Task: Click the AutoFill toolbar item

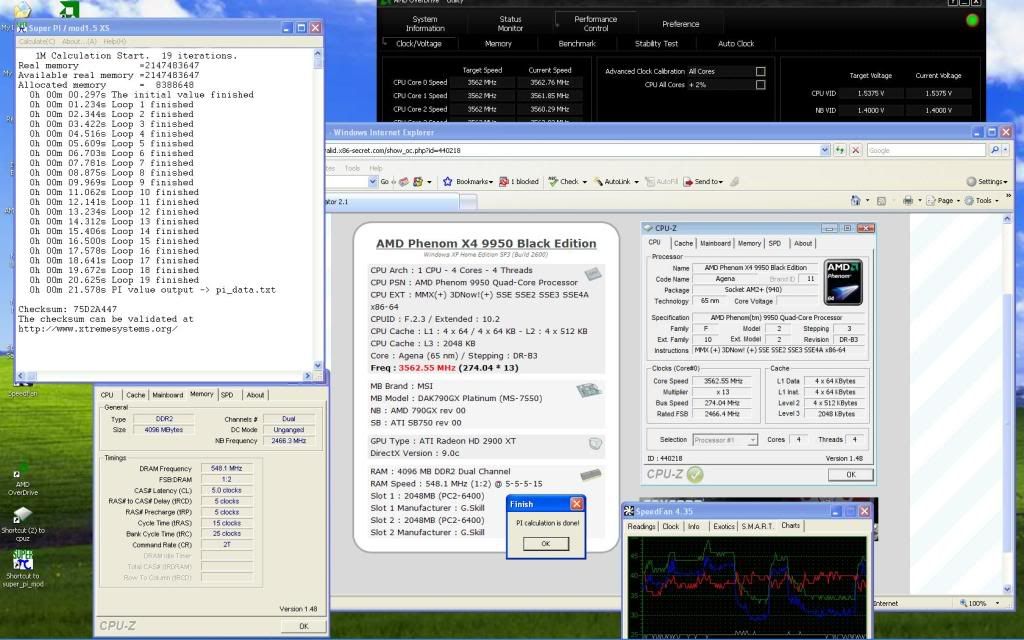Action: point(662,182)
